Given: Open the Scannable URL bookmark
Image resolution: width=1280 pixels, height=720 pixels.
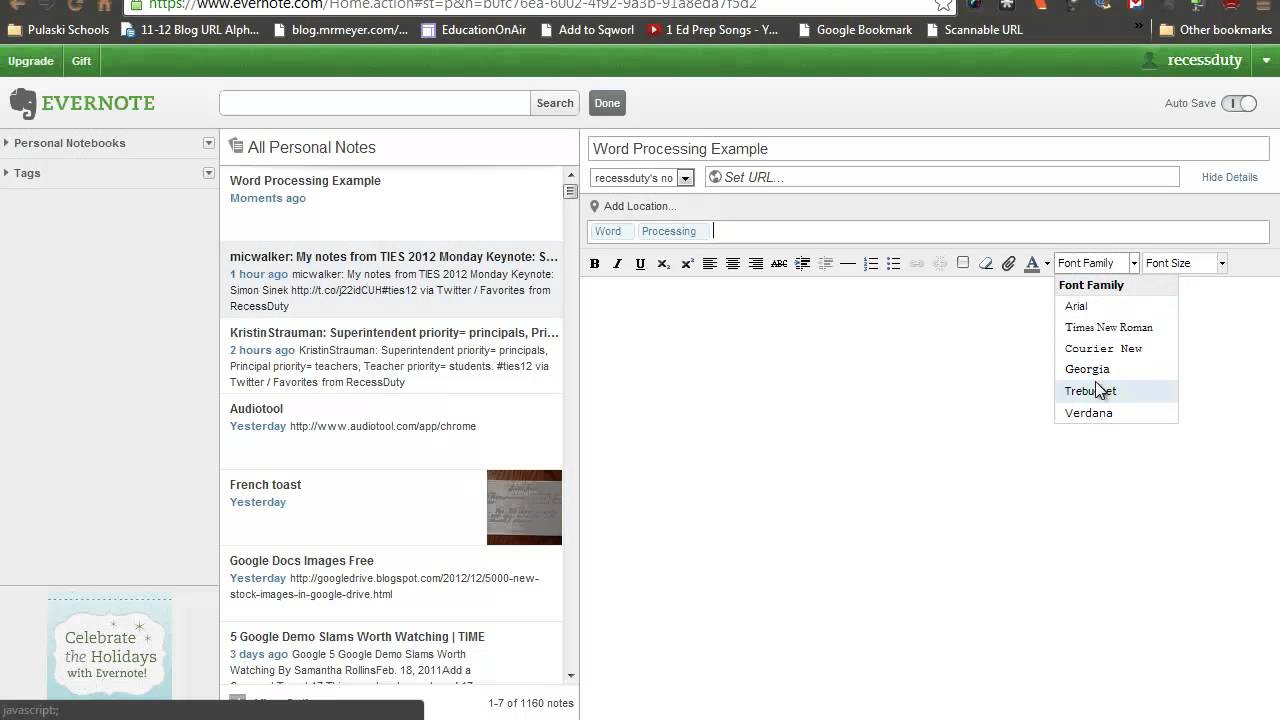Looking at the screenshot, I should coord(974,29).
